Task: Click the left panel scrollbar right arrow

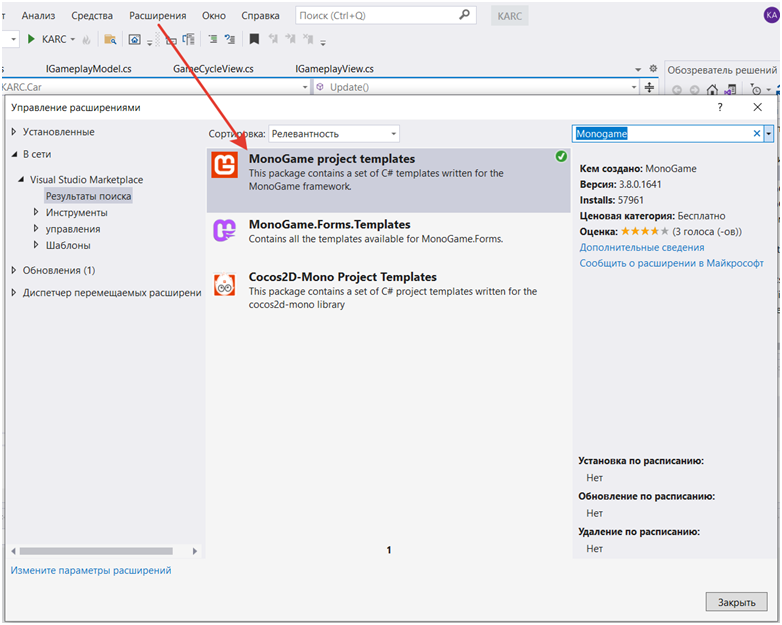Action: [195, 551]
